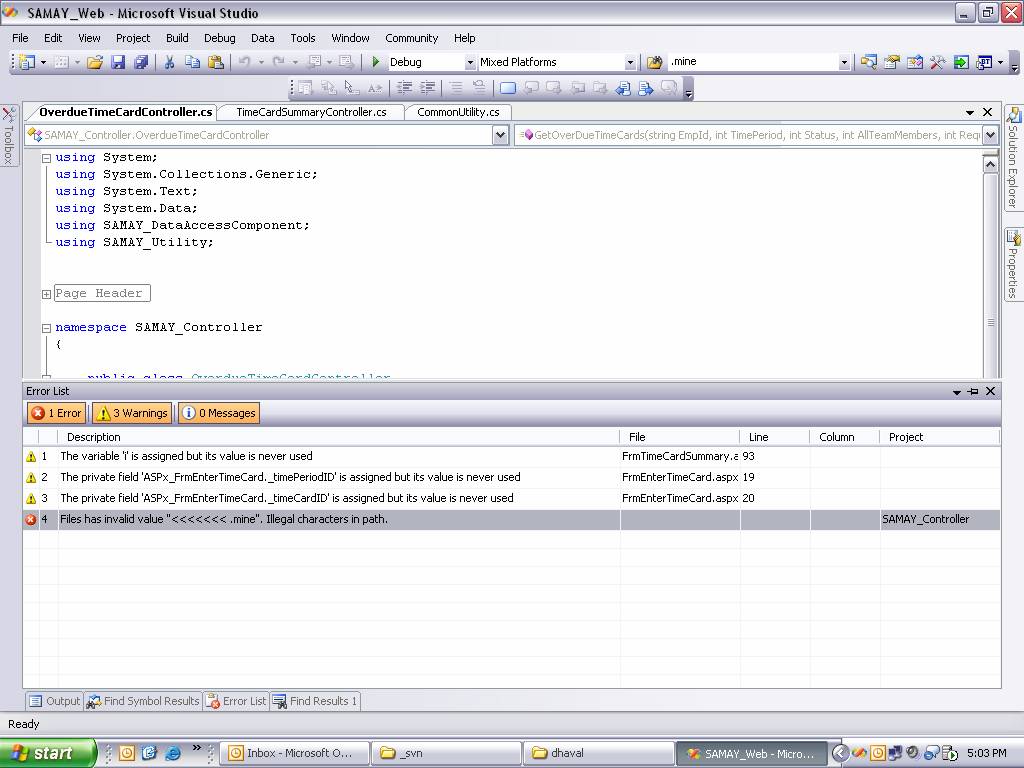Open the Solution Explorer side tab
The height and width of the screenshot is (768, 1024).
(1013, 157)
